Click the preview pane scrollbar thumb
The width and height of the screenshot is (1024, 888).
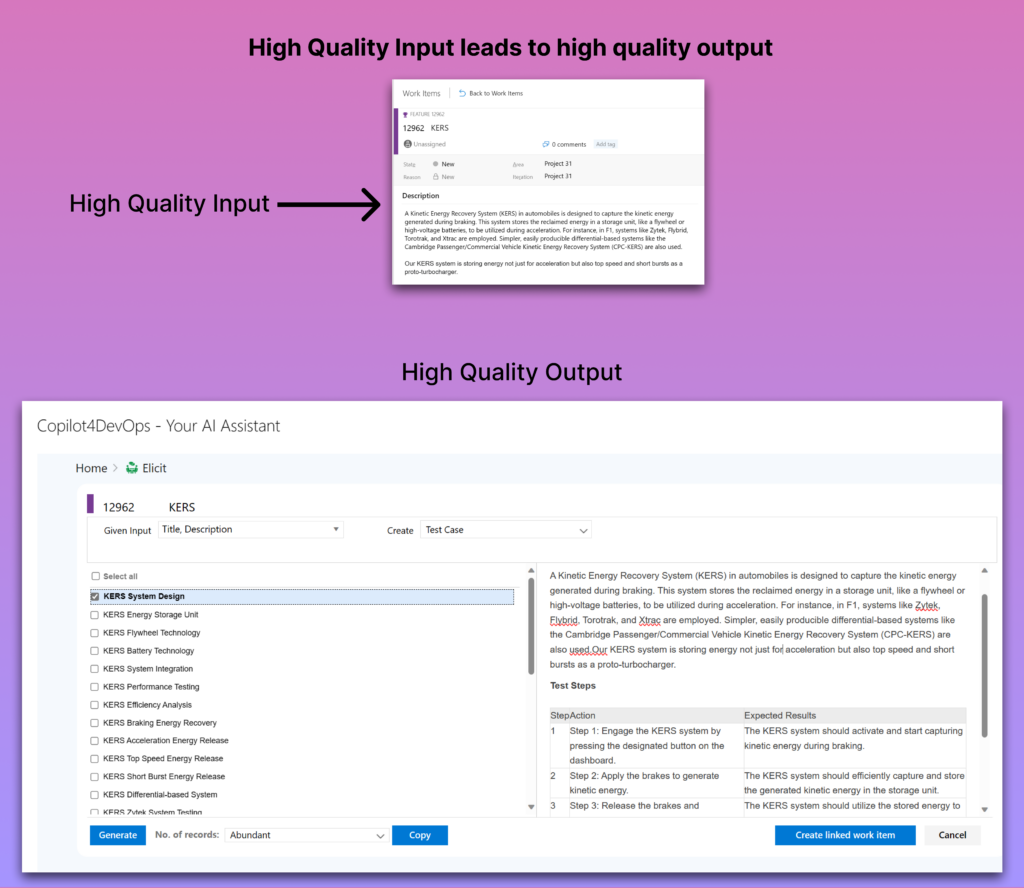point(985,665)
